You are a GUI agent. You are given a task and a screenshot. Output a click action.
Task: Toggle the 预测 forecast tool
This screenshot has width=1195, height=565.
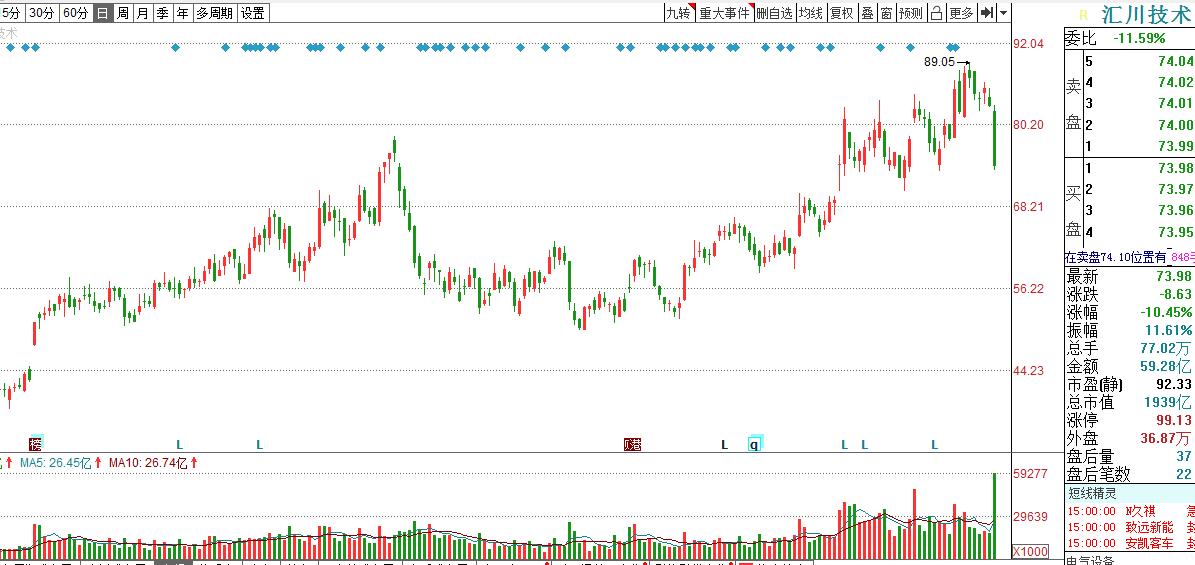911,12
